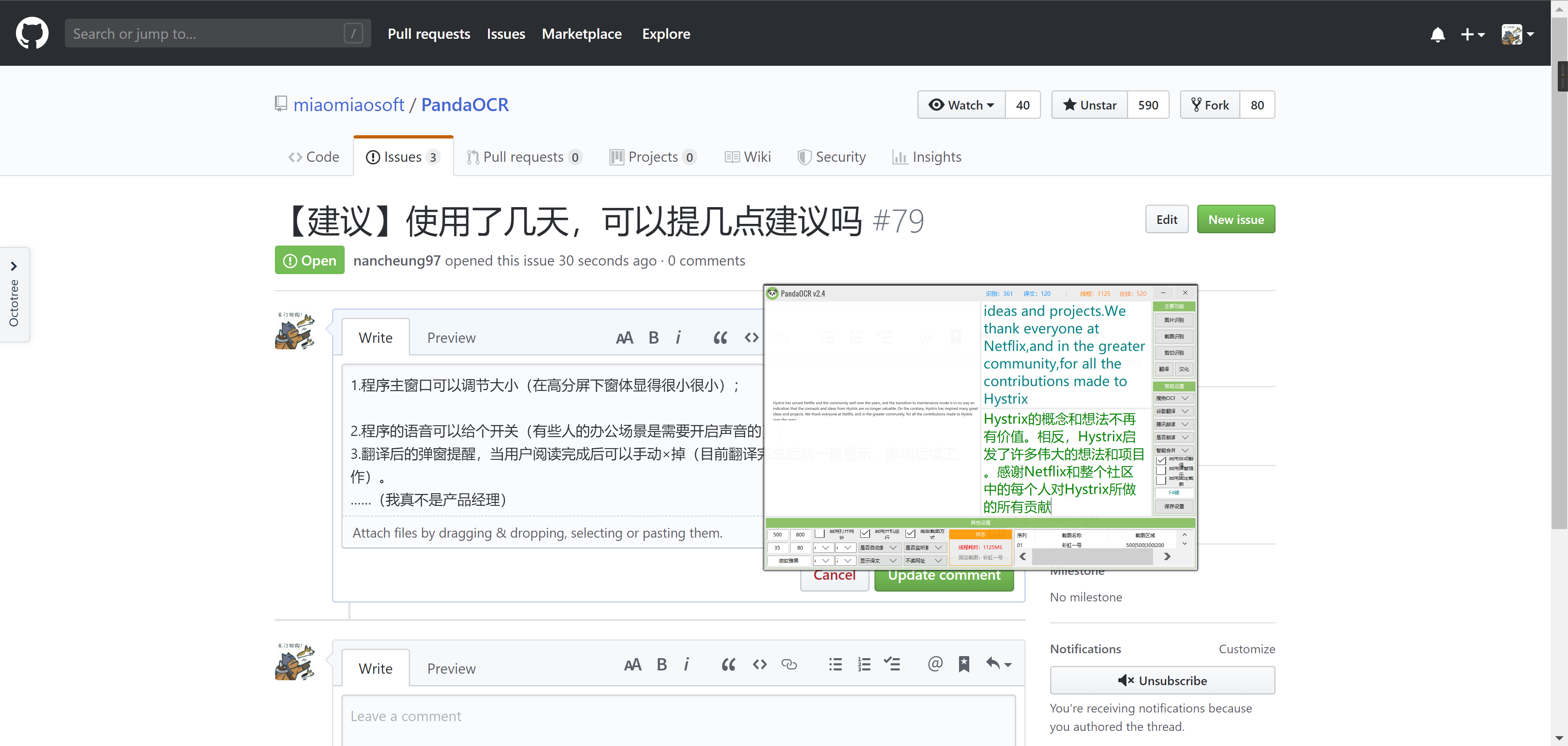Switch to the Preview tab of the comment

coord(452,668)
